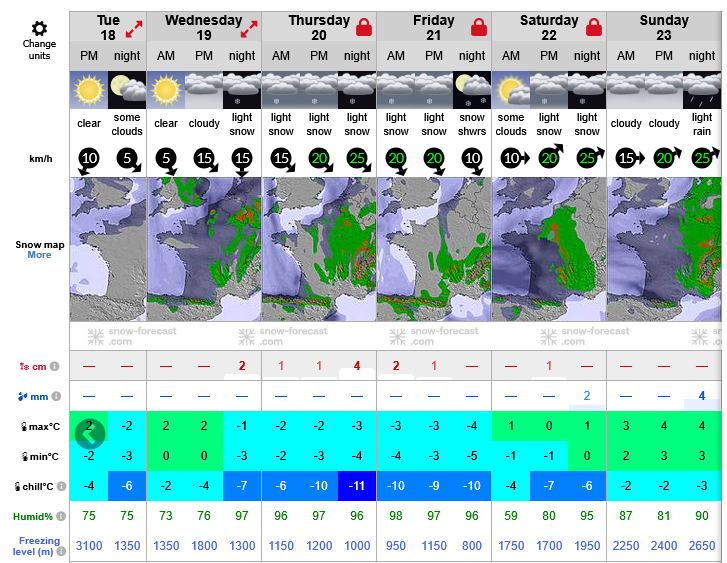Click Friday night min temperature -5
Viewport: 727px width, 563px height.
[472, 456]
